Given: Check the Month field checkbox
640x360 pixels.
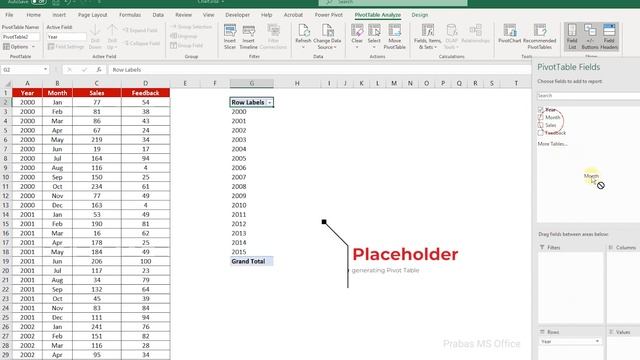Looking at the screenshot, I should tap(540, 118).
